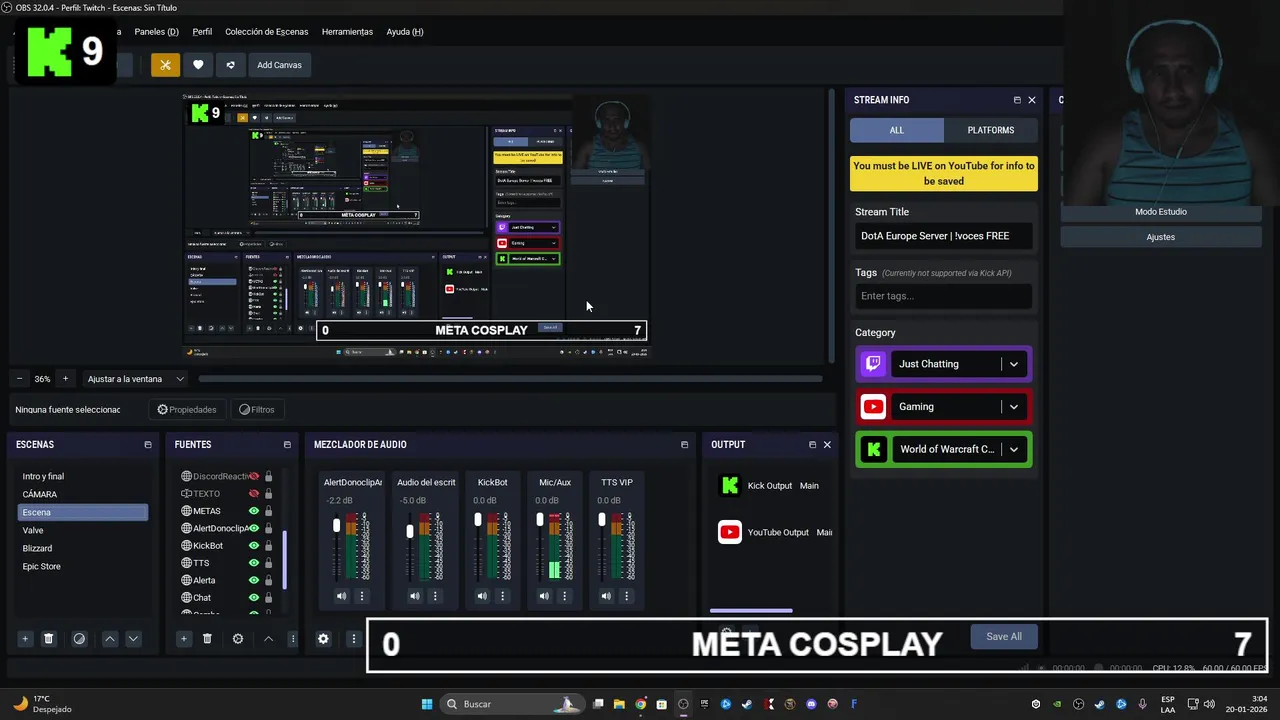Open Ayuda menu
Image resolution: width=1280 pixels, height=720 pixels.
[405, 32]
